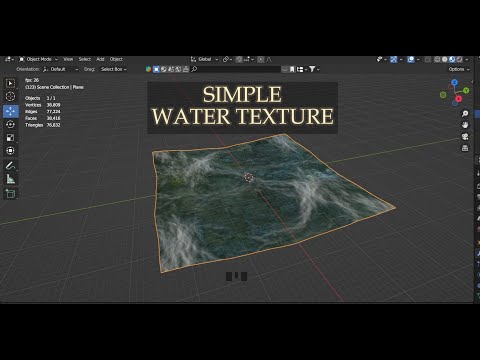Open the Select menu
Image resolution: width=480 pixels, height=360 pixels.
point(85,59)
